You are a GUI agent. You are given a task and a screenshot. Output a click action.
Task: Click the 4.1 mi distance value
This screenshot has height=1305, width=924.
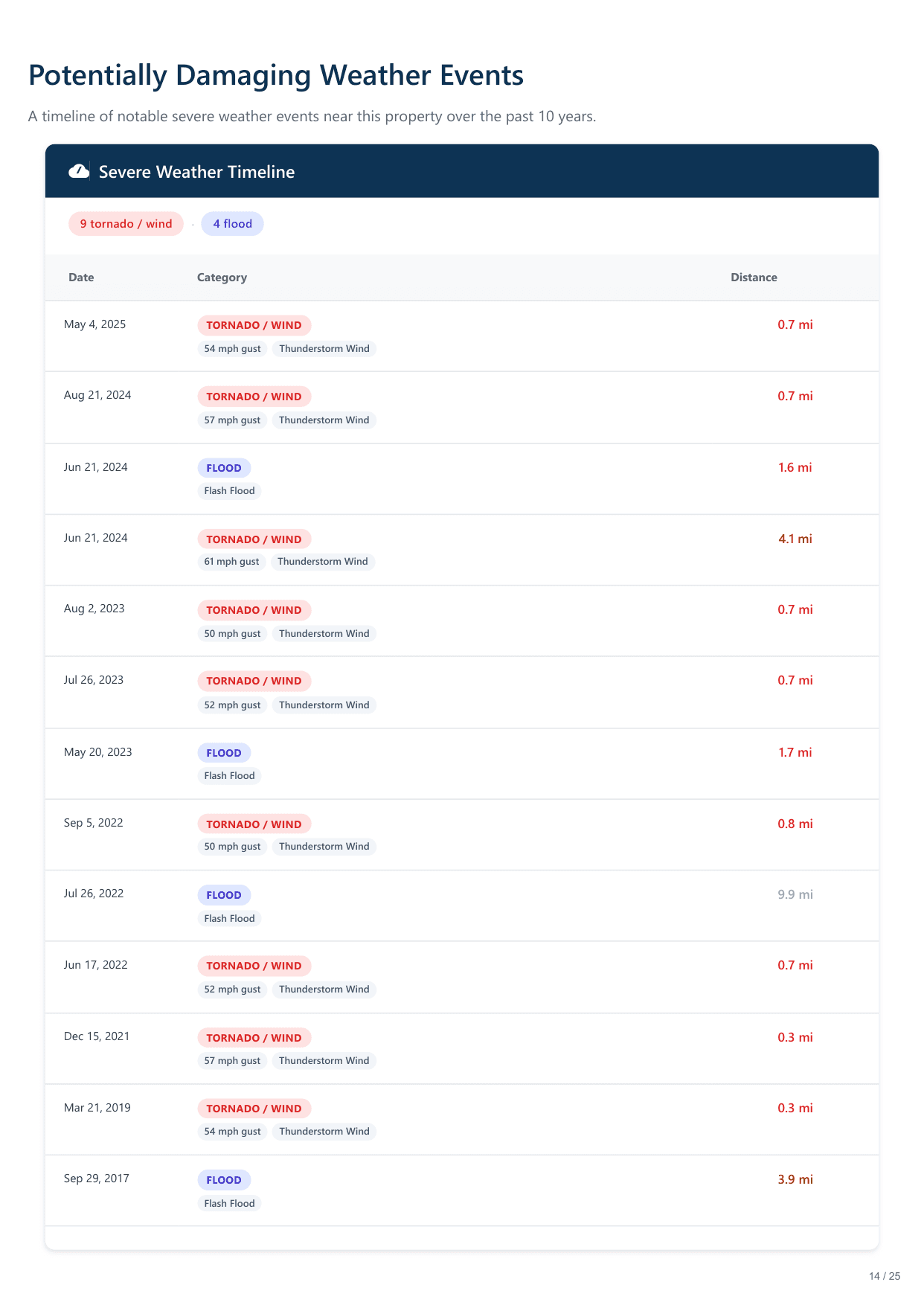click(x=795, y=539)
